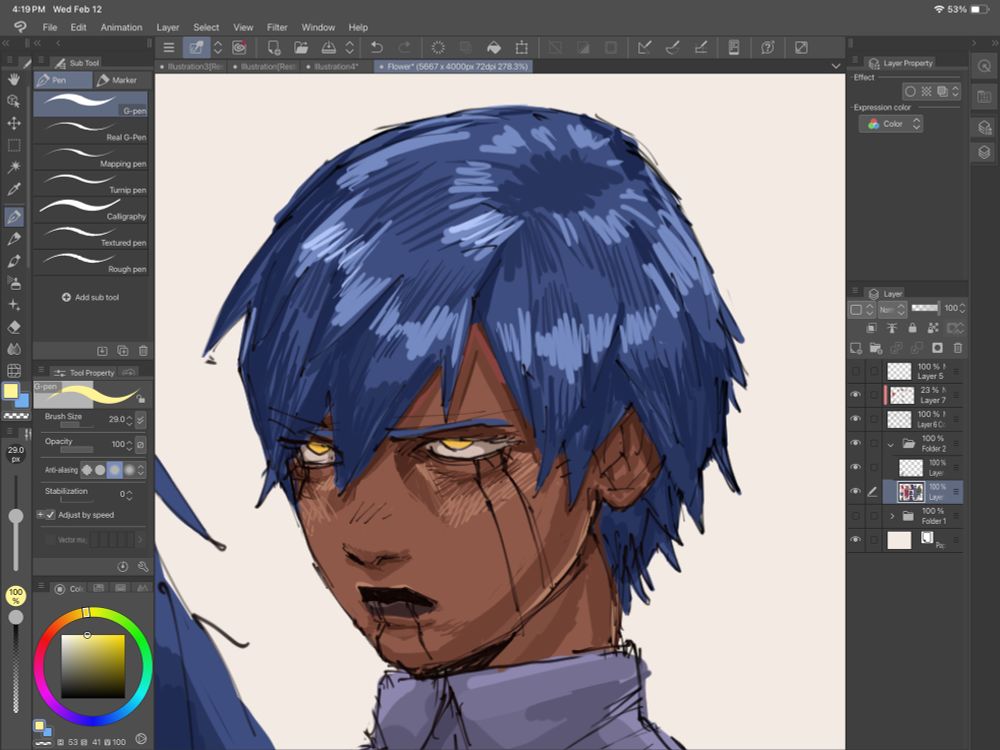1000x750 pixels.
Task: Toggle Set as reference layer lighthouse icon
Action: (x=892, y=328)
